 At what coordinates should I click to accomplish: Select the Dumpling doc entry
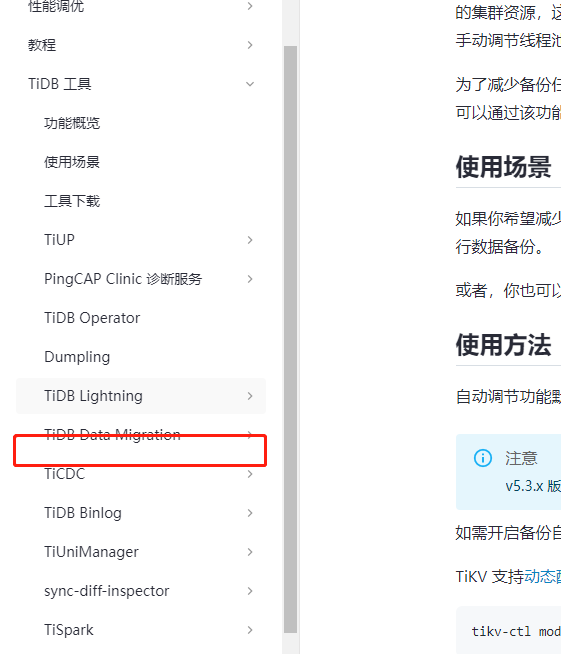point(77,357)
